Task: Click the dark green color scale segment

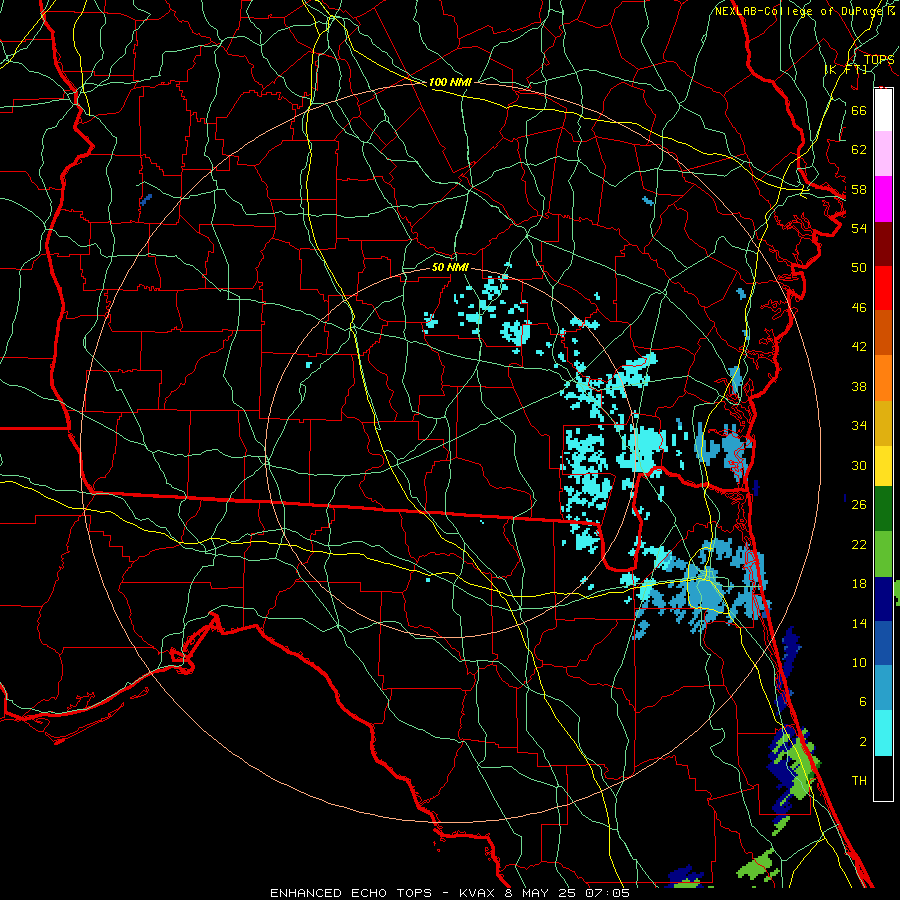Action: (x=883, y=509)
